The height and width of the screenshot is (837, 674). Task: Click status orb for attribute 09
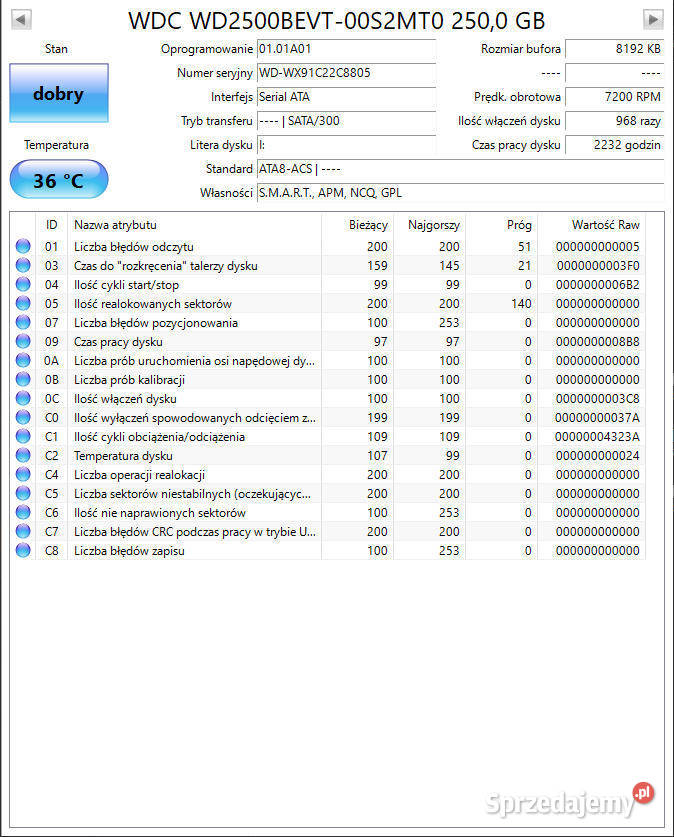pyautogui.click(x=23, y=341)
